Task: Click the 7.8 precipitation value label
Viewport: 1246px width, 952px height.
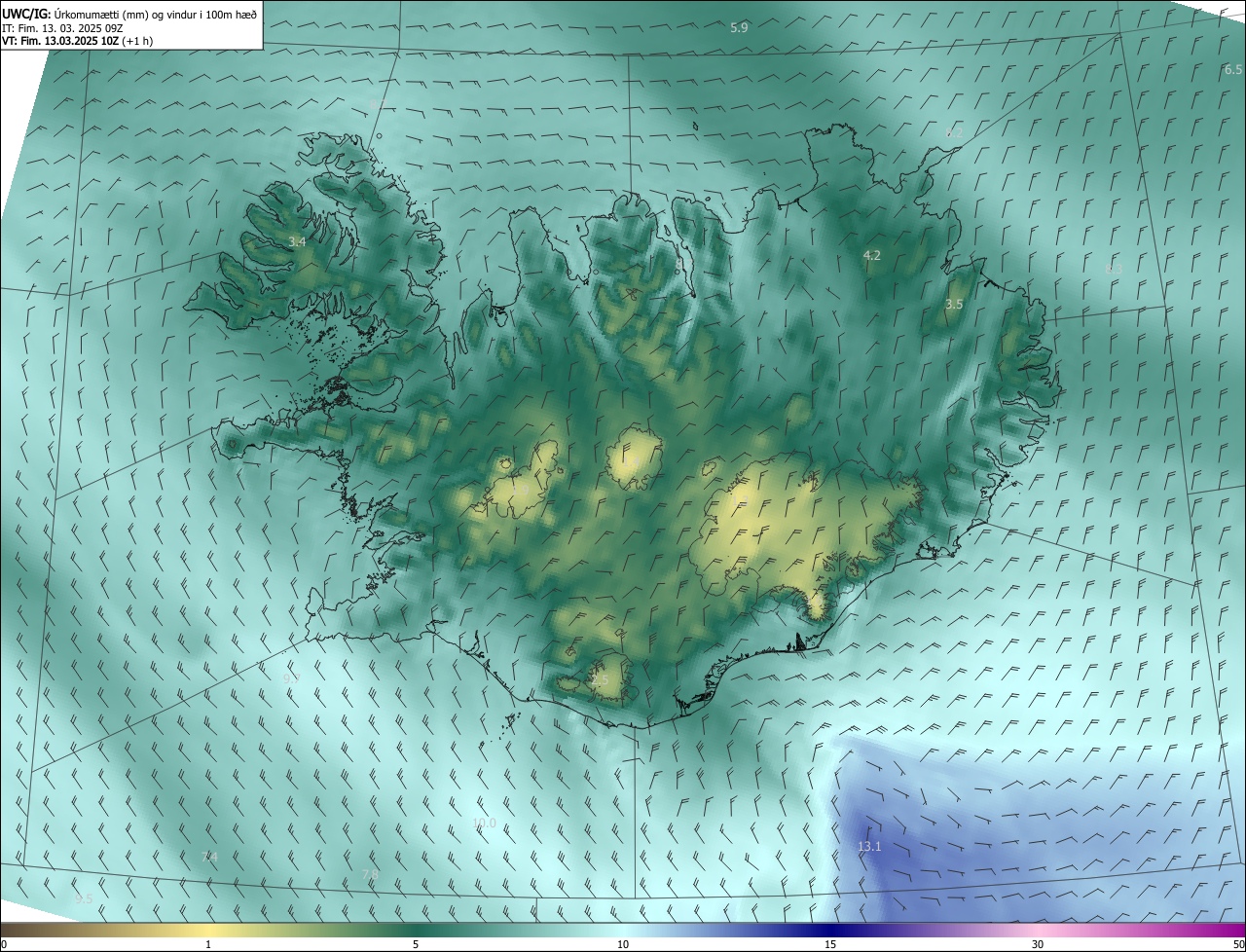Action: point(370,875)
